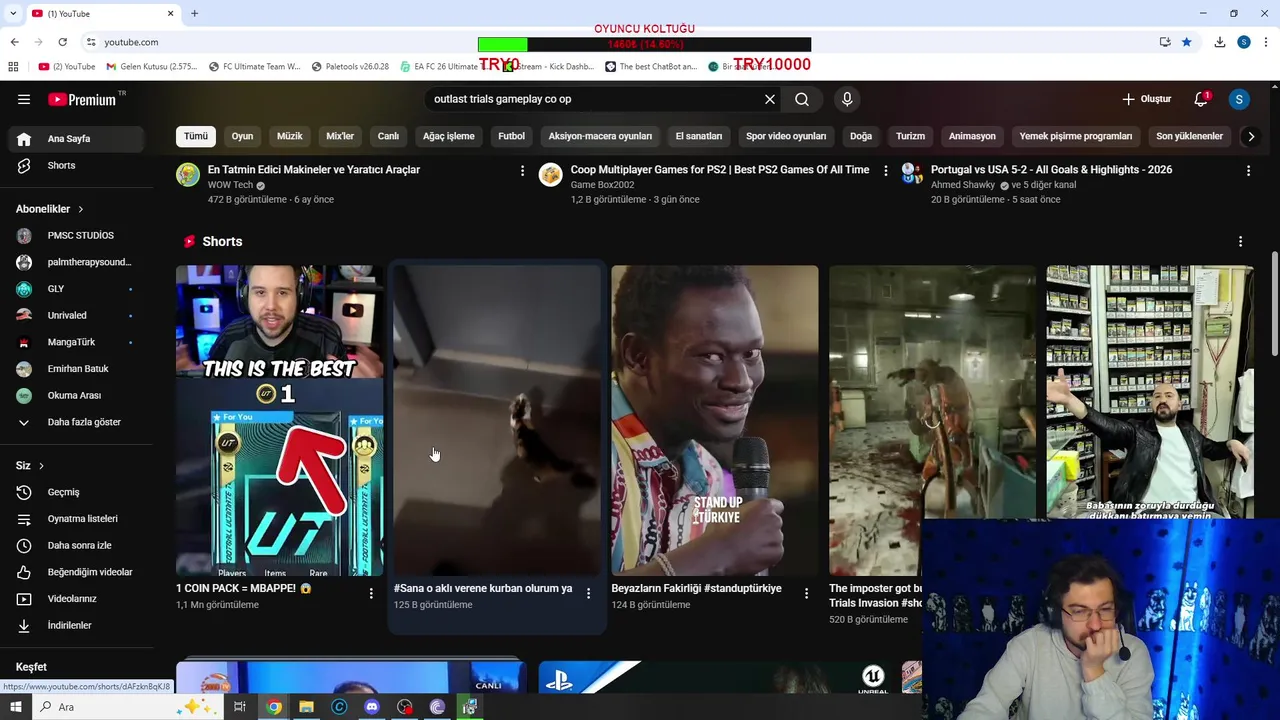This screenshot has height=720, width=1280.
Task: Open File Explorer from the taskbar
Action: click(306, 707)
